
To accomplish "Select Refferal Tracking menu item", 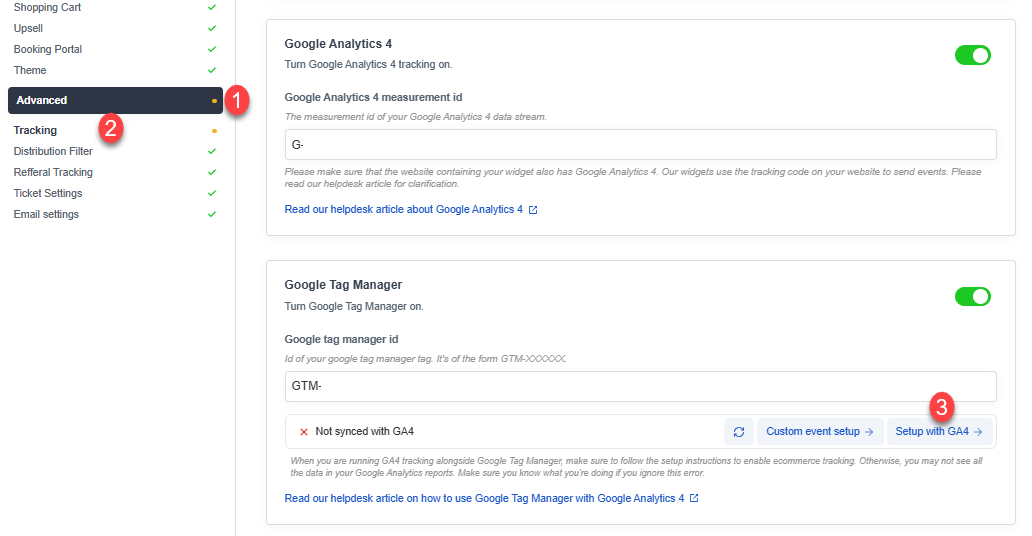I will click(53, 172).
